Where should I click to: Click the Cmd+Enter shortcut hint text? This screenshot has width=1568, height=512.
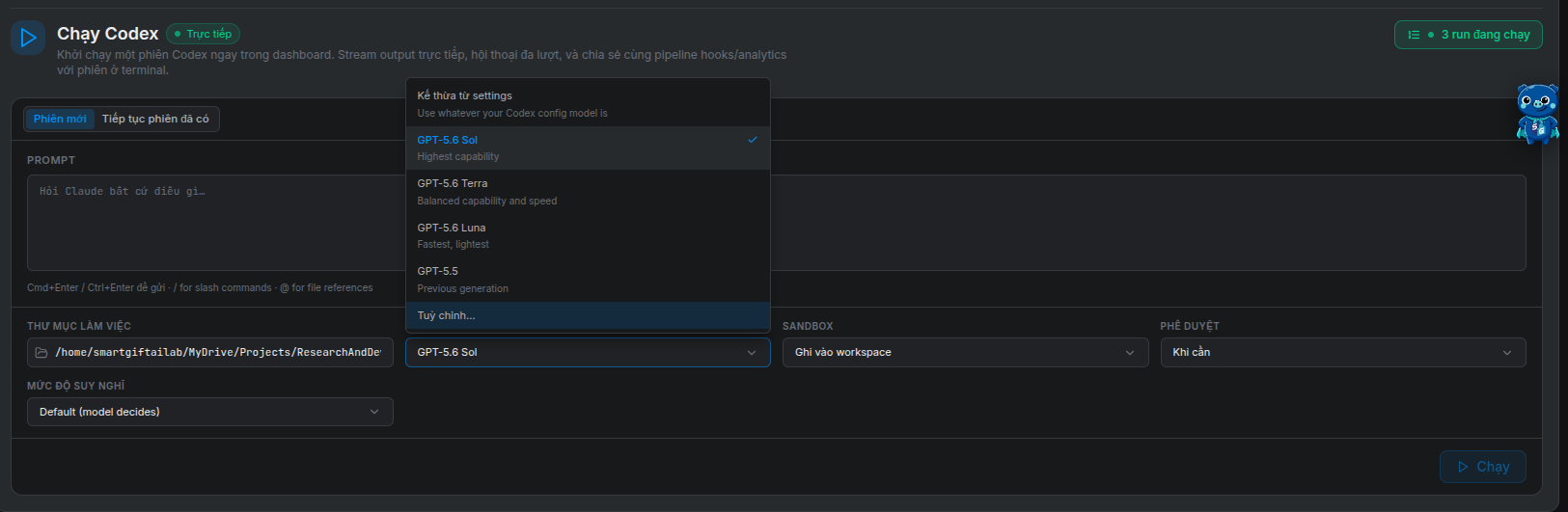200,287
